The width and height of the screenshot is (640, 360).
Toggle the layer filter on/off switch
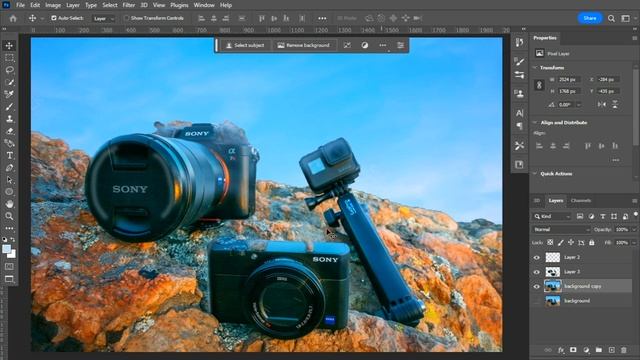click(x=636, y=214)
